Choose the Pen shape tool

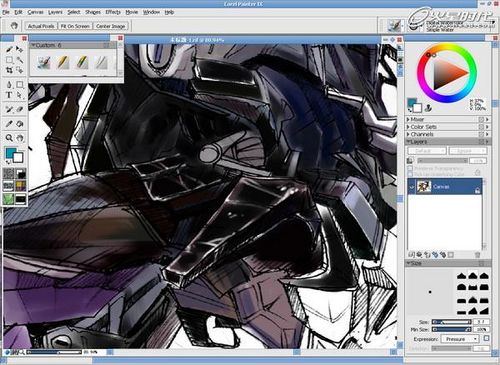point(9,84)
